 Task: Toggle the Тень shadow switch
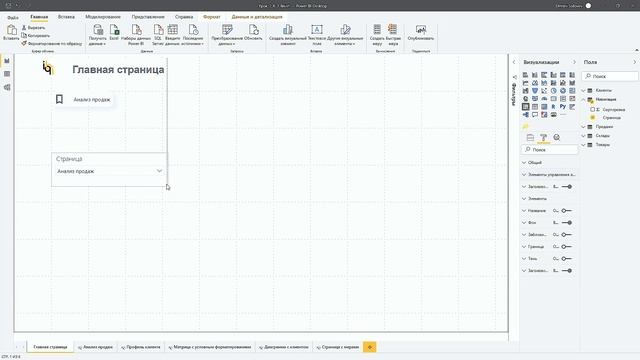click(566, 259)
